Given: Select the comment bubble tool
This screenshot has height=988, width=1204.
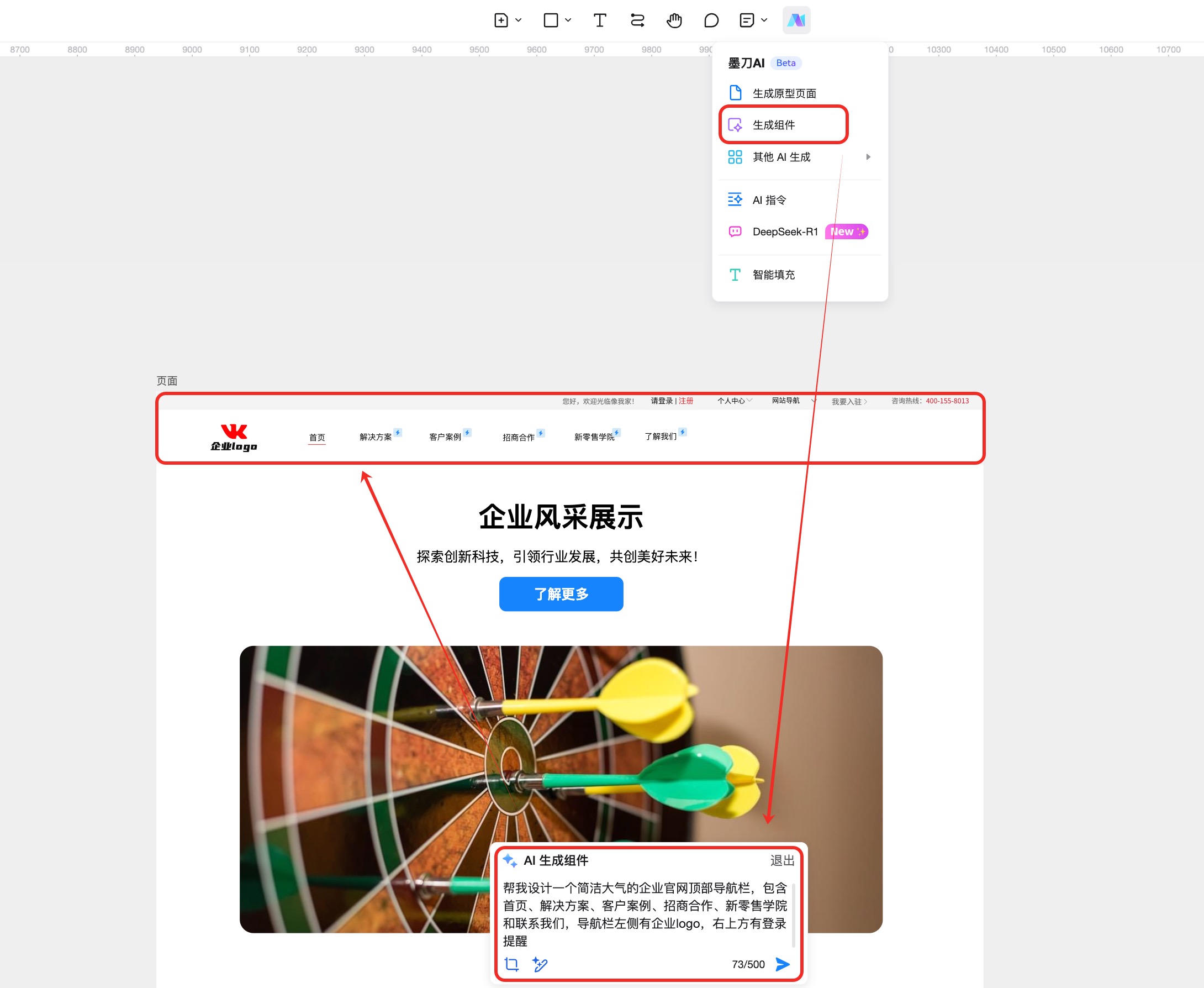Looking at the screenshot, I should 711,20.
